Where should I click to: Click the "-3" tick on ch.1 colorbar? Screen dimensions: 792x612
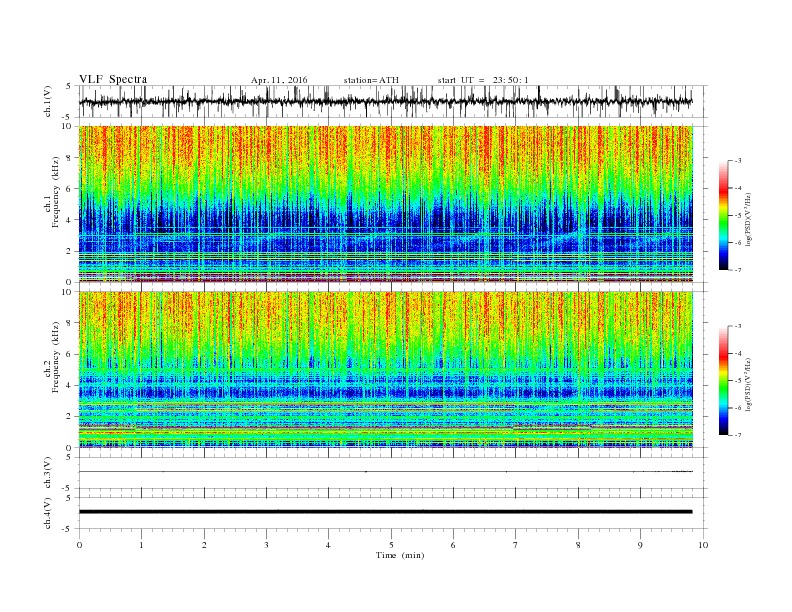738,161
